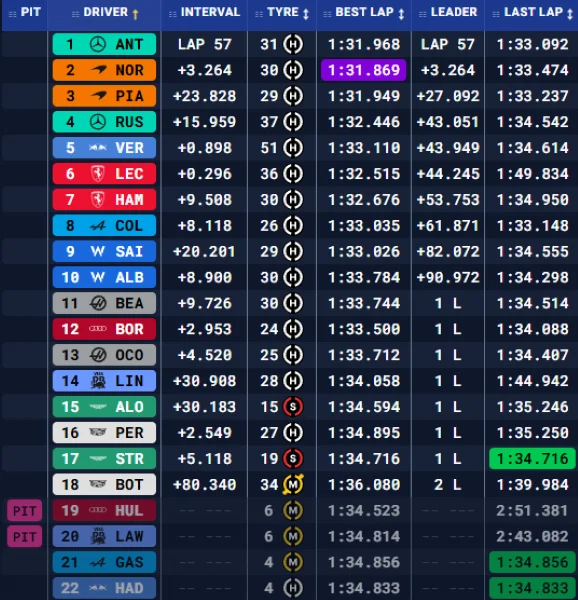Click the soft tyre icon on STR row
This screenshot has height=600, width=578.
coord(293,458)
